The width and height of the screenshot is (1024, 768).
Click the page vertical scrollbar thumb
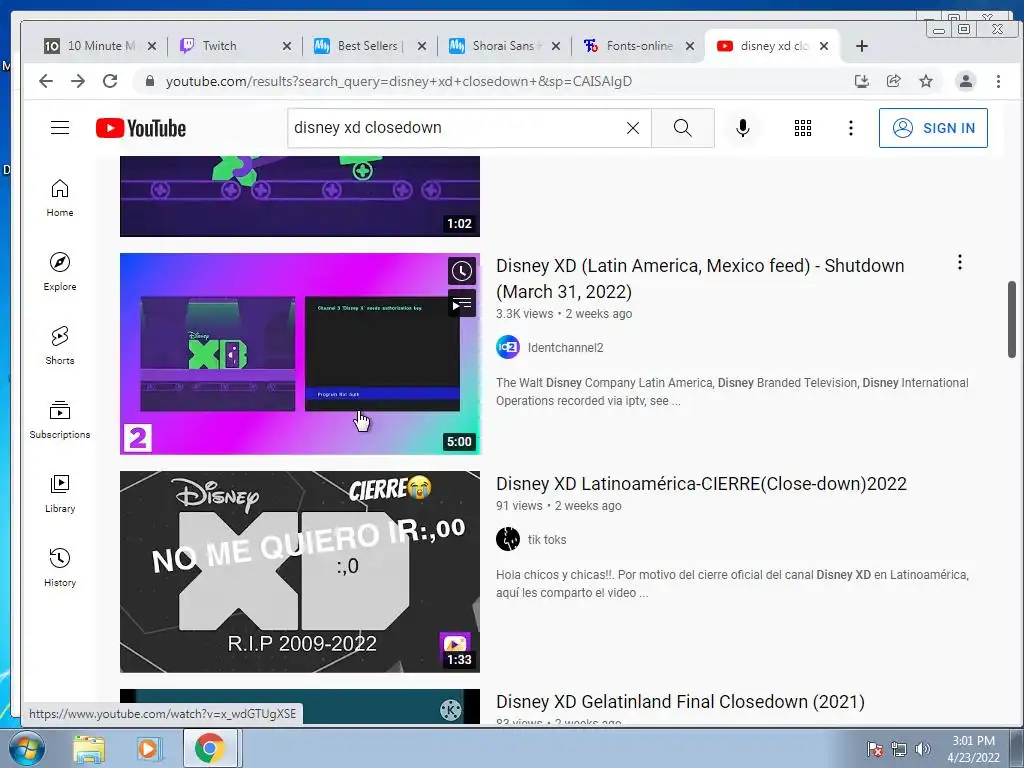click(x=1012, y=319)
